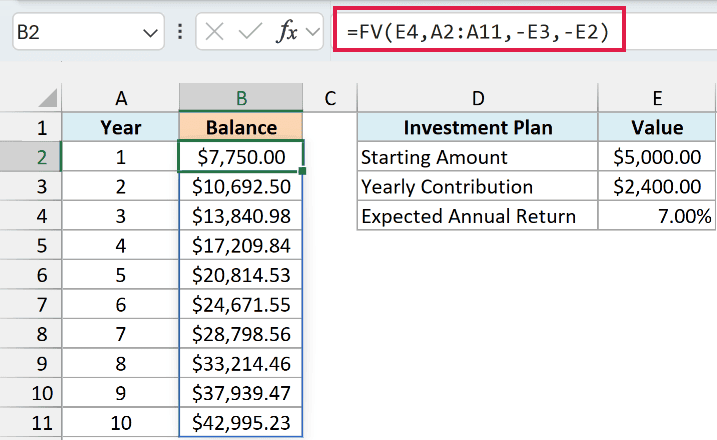Image resolution: width=717 pixels, height=440 pixels.
Task: Select row 7 header
Action: [31, 304]
